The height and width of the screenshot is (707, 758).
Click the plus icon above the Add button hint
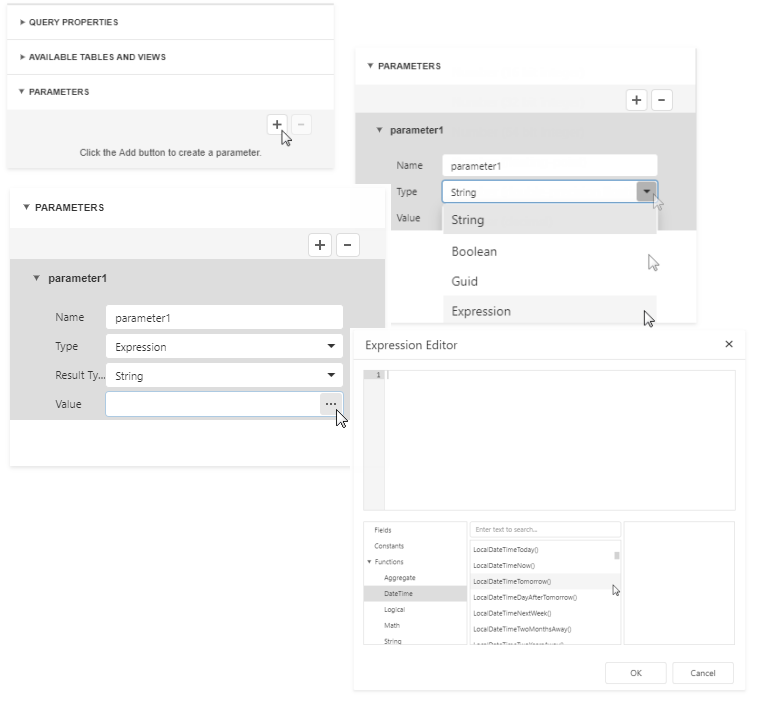(x=276, y=125)
